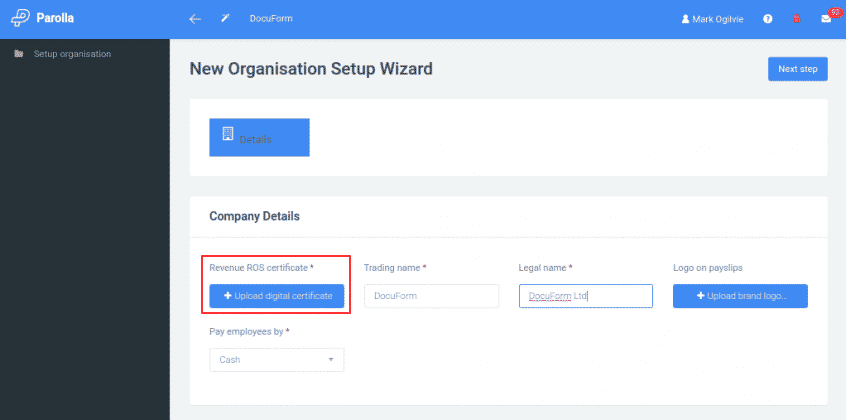Image resolution: width=846 pixels, height=420 pixels.
Task: Click the Parolla logo icon
Action: 20,19
